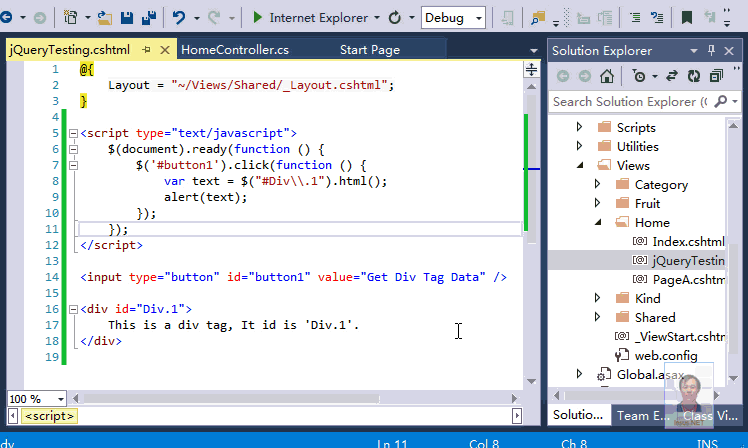The height and width of the screenshot is (448, 748).
Task: Collapse the Views folder
Action: pos(580,165)
